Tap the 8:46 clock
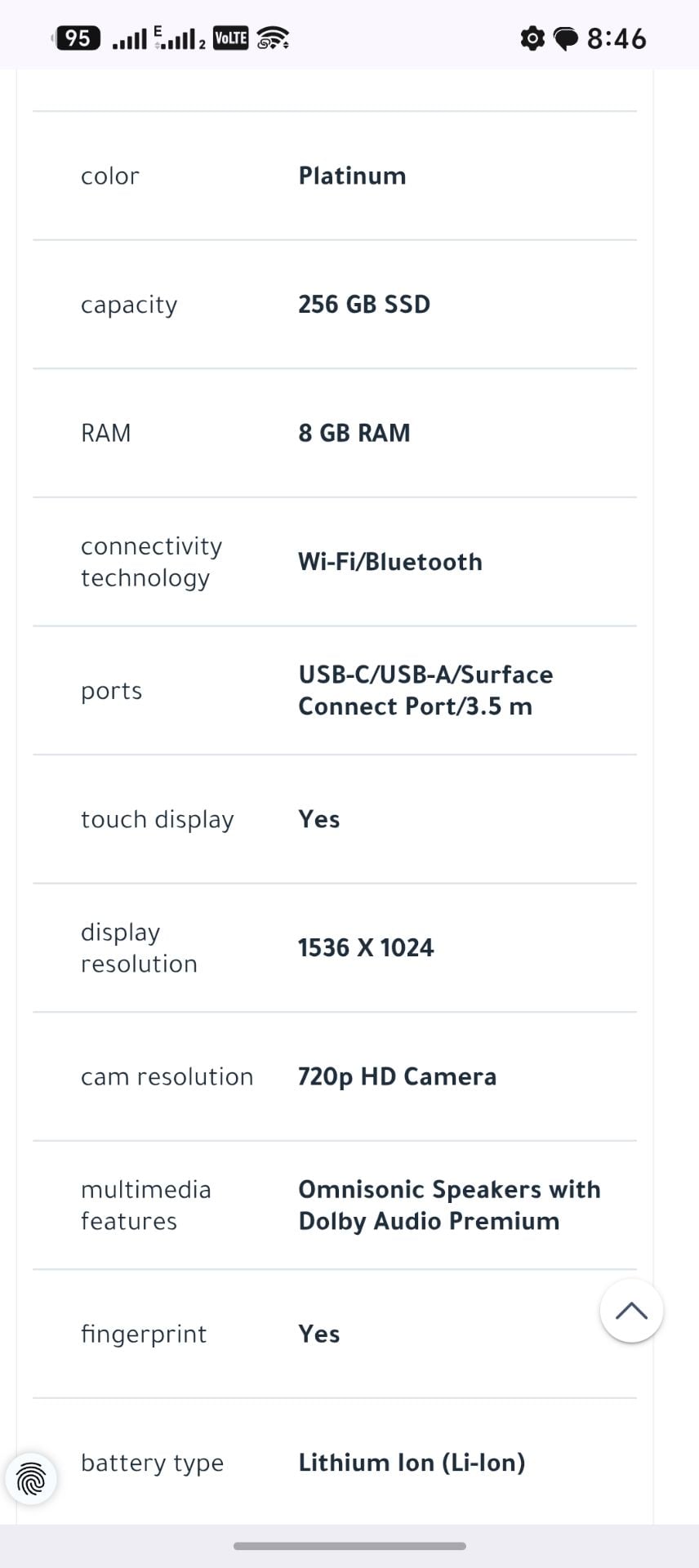Viewport: 699px width, 1568px height. 617,38
